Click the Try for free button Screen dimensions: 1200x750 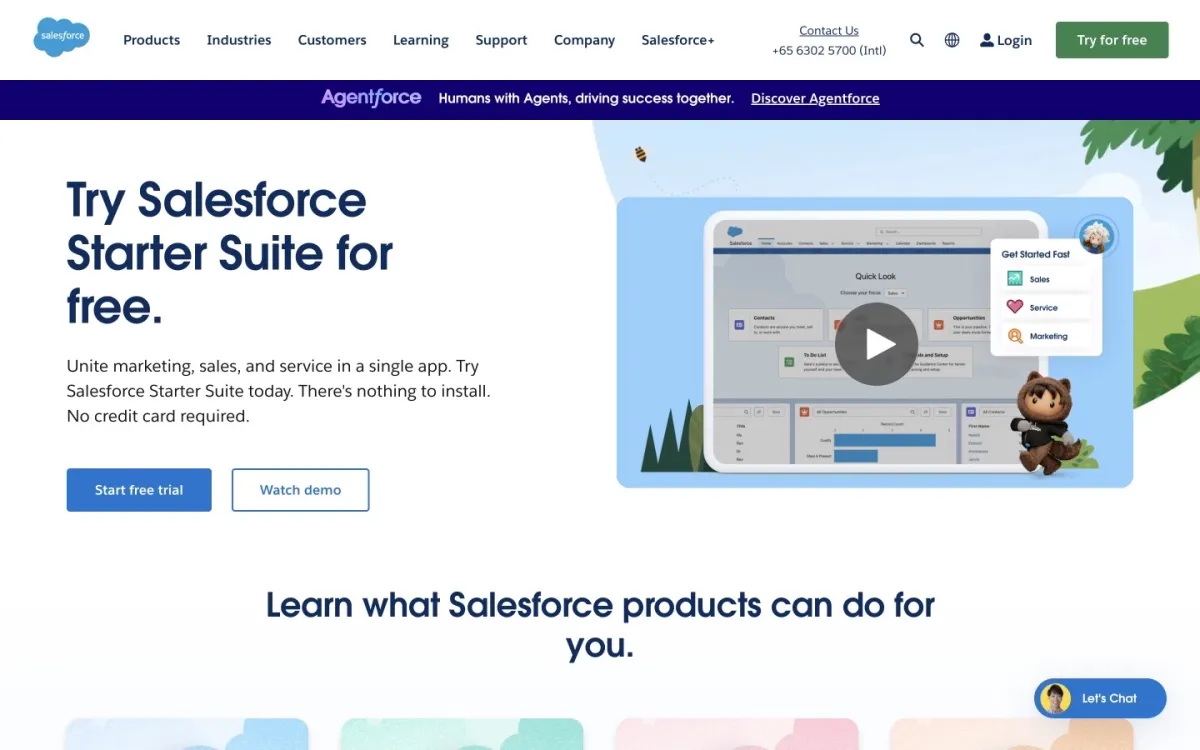[1111, 40]
